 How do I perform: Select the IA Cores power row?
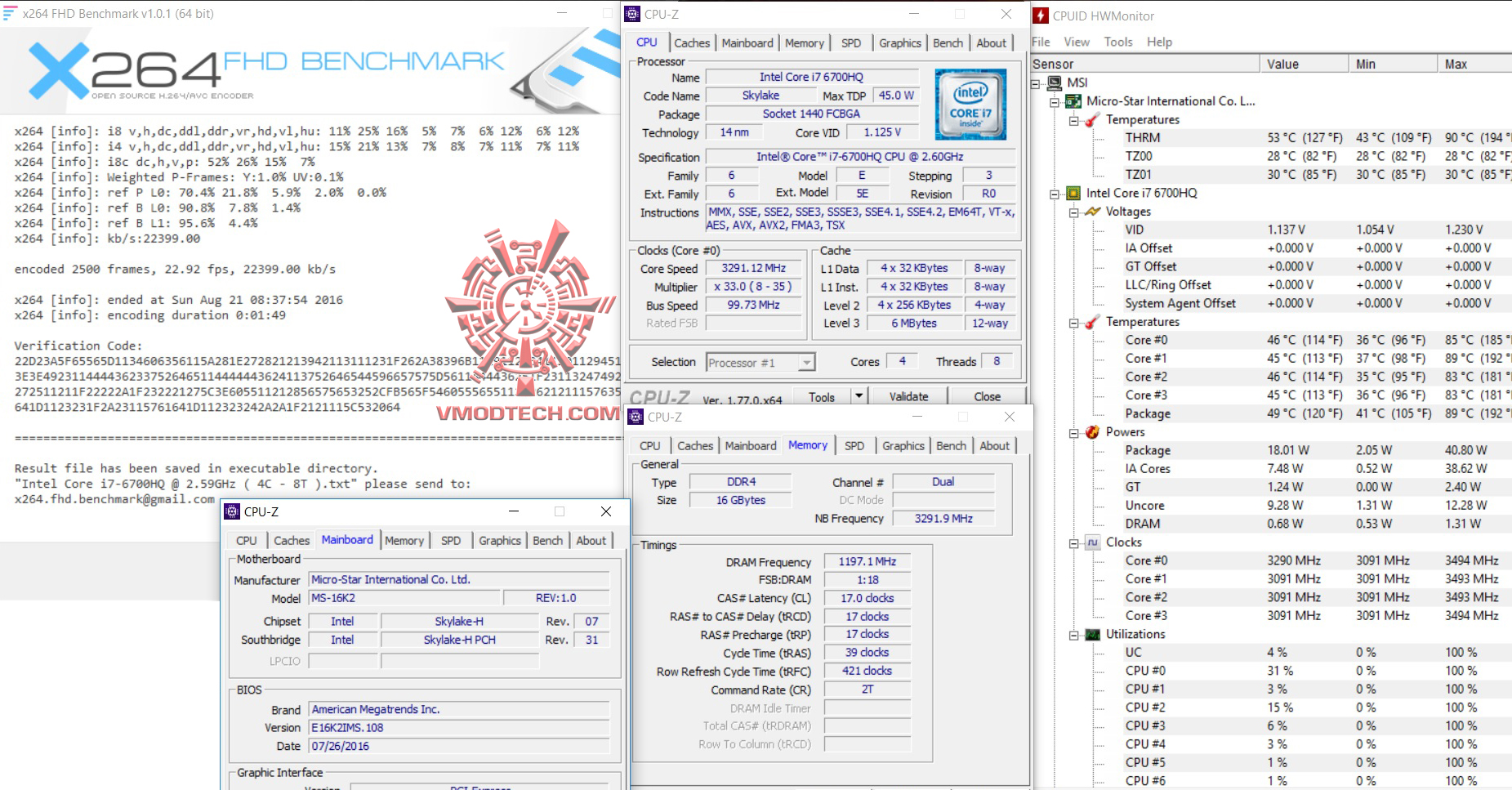(x=1271, y=469)
